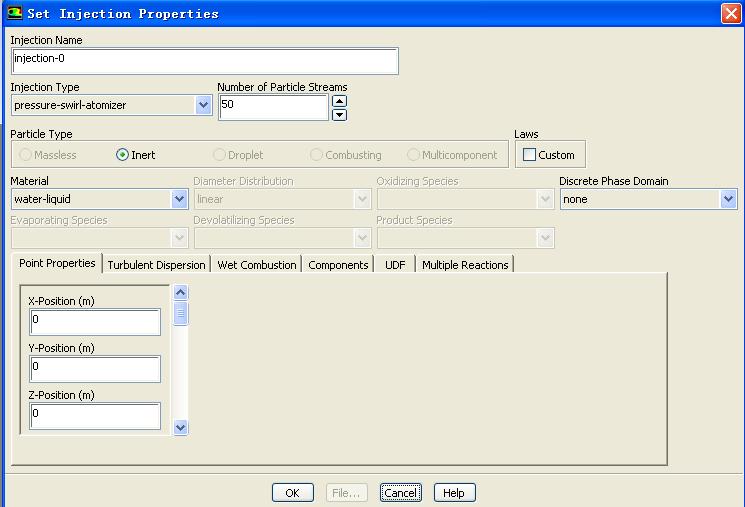Go to the UDF tab

395,265
